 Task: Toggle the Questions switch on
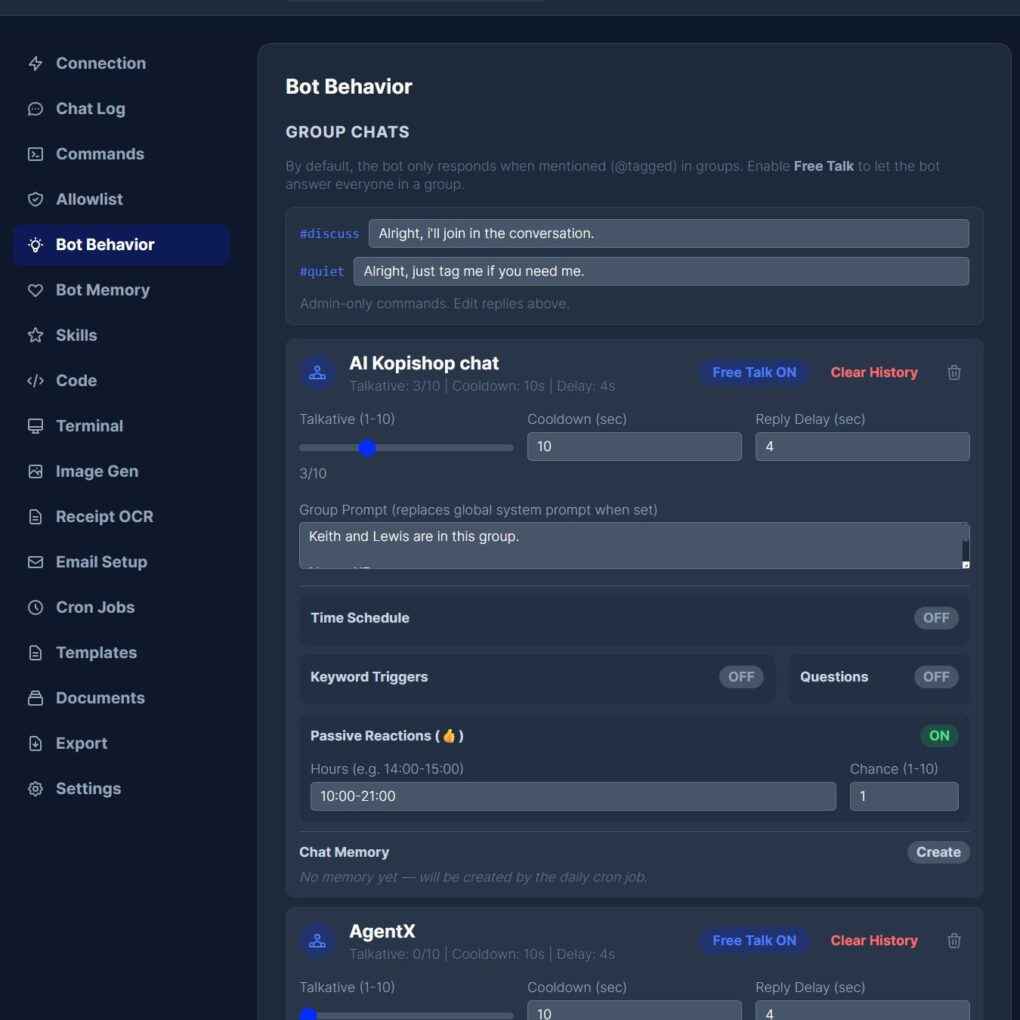click(935, 677)
